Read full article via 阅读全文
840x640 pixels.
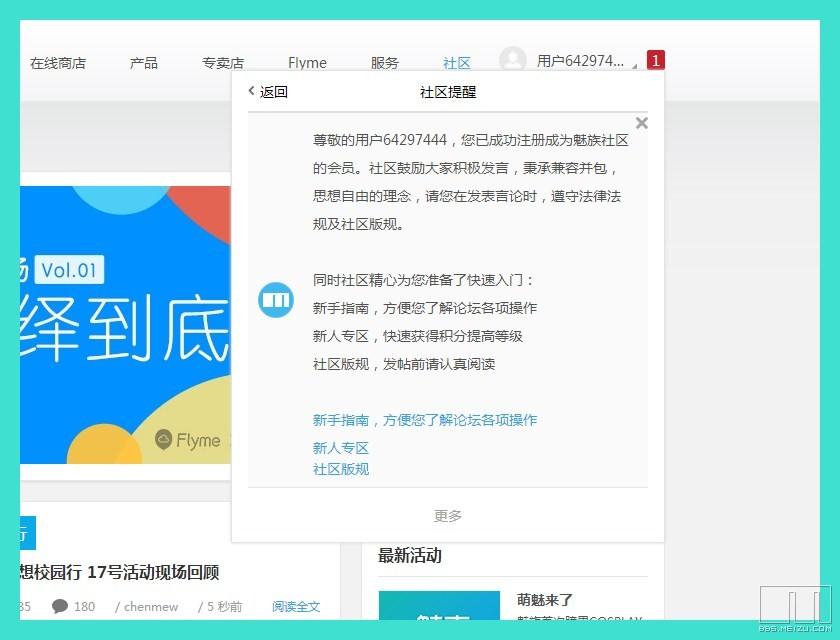tap(296, 607)
